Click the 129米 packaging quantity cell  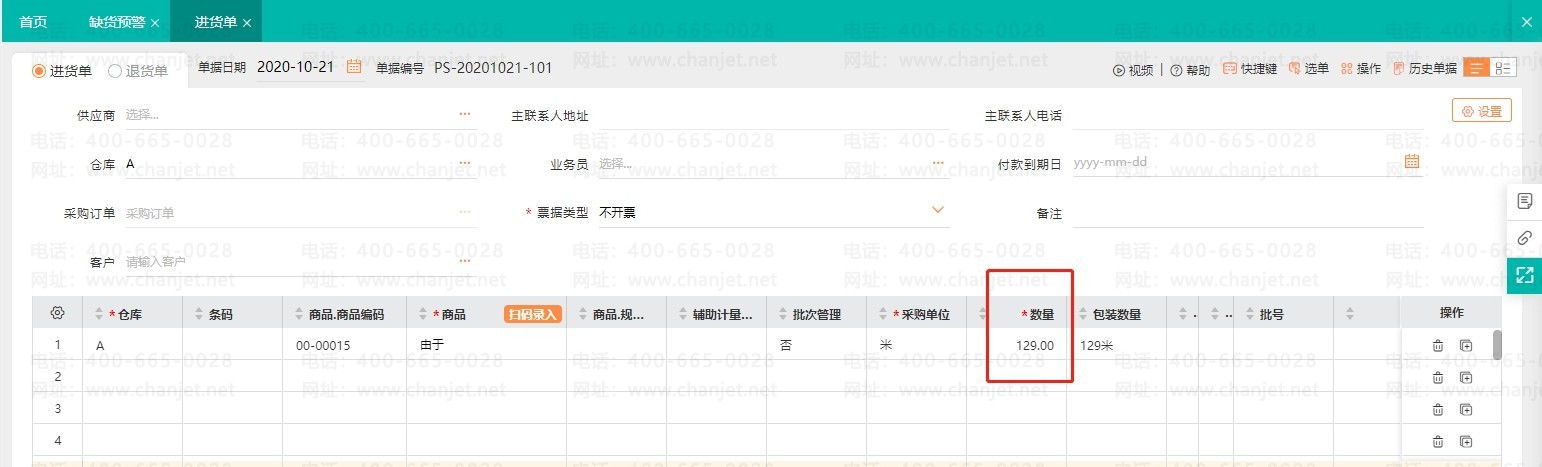1116,345
